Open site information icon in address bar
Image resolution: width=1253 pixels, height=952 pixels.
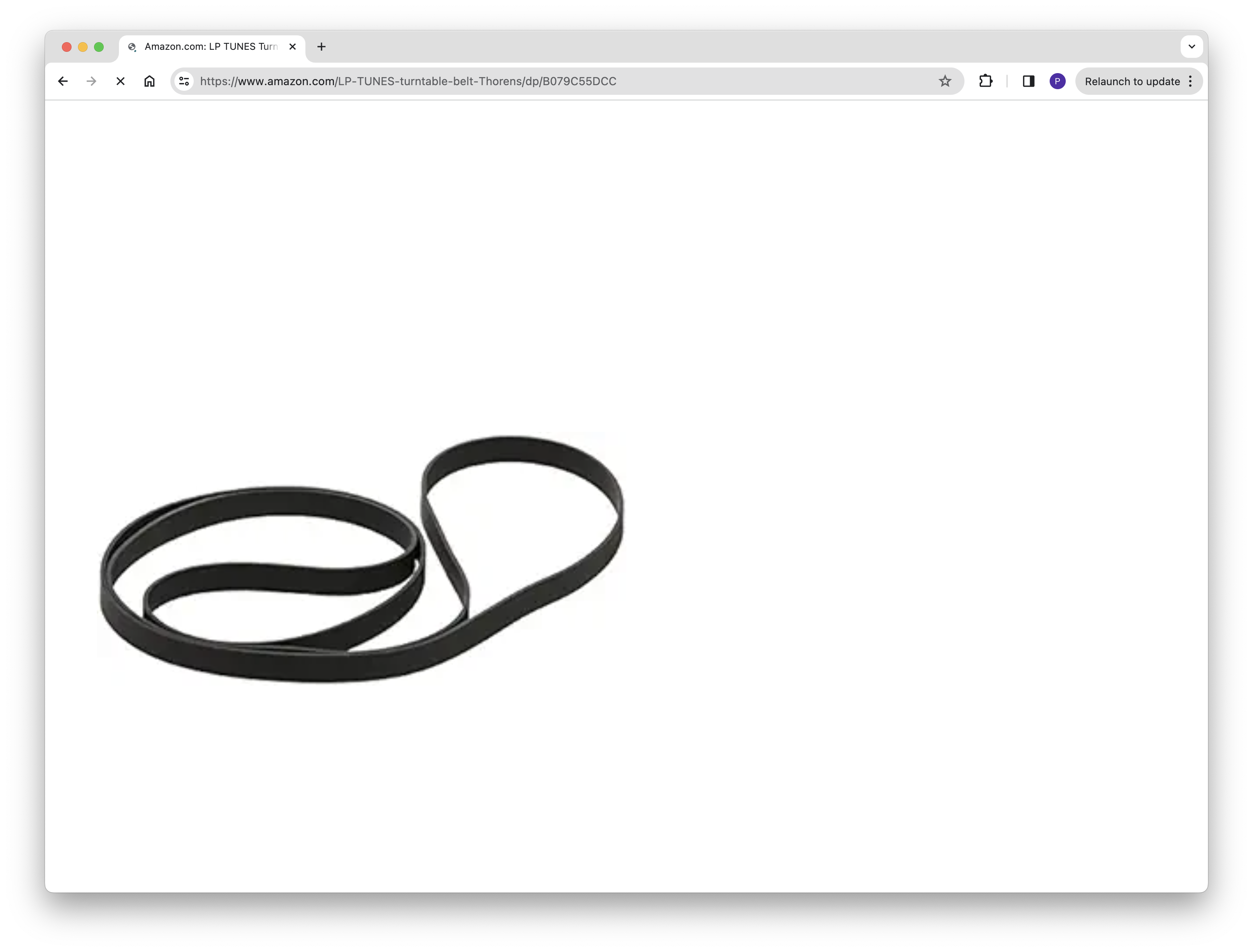pos(184,81)
